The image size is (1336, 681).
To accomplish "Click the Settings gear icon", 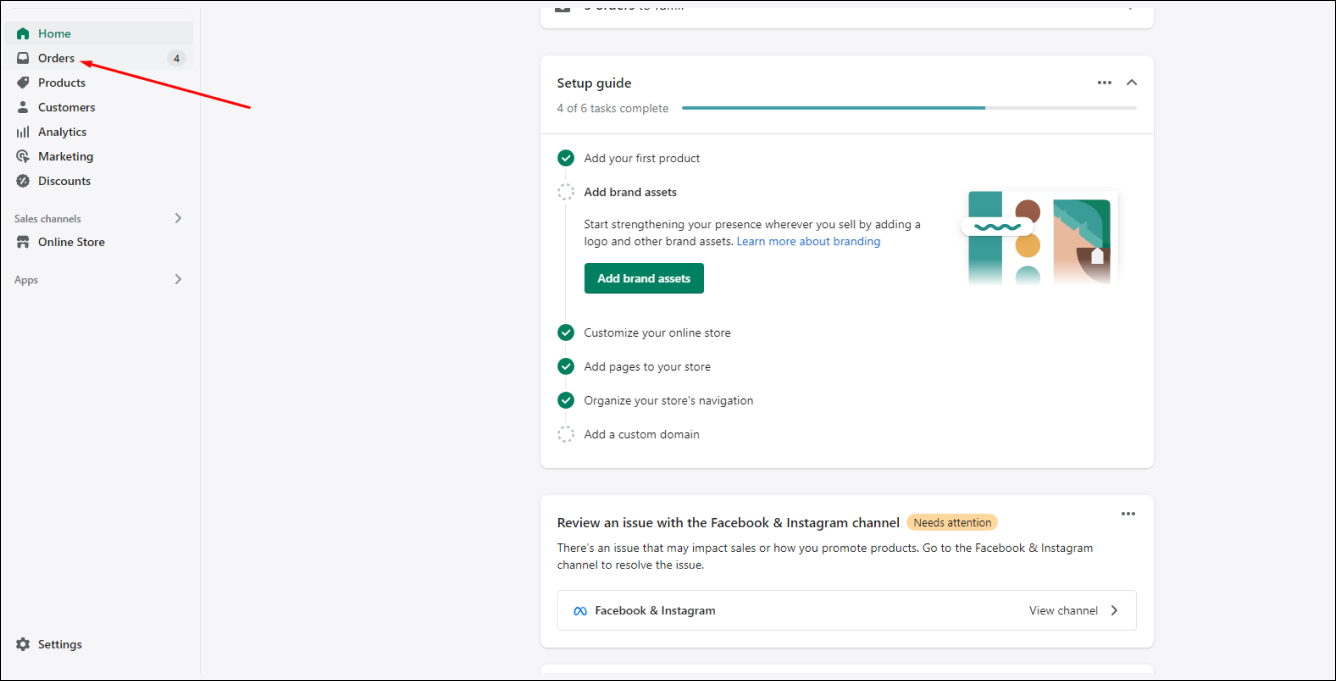I will click(23, 645).
